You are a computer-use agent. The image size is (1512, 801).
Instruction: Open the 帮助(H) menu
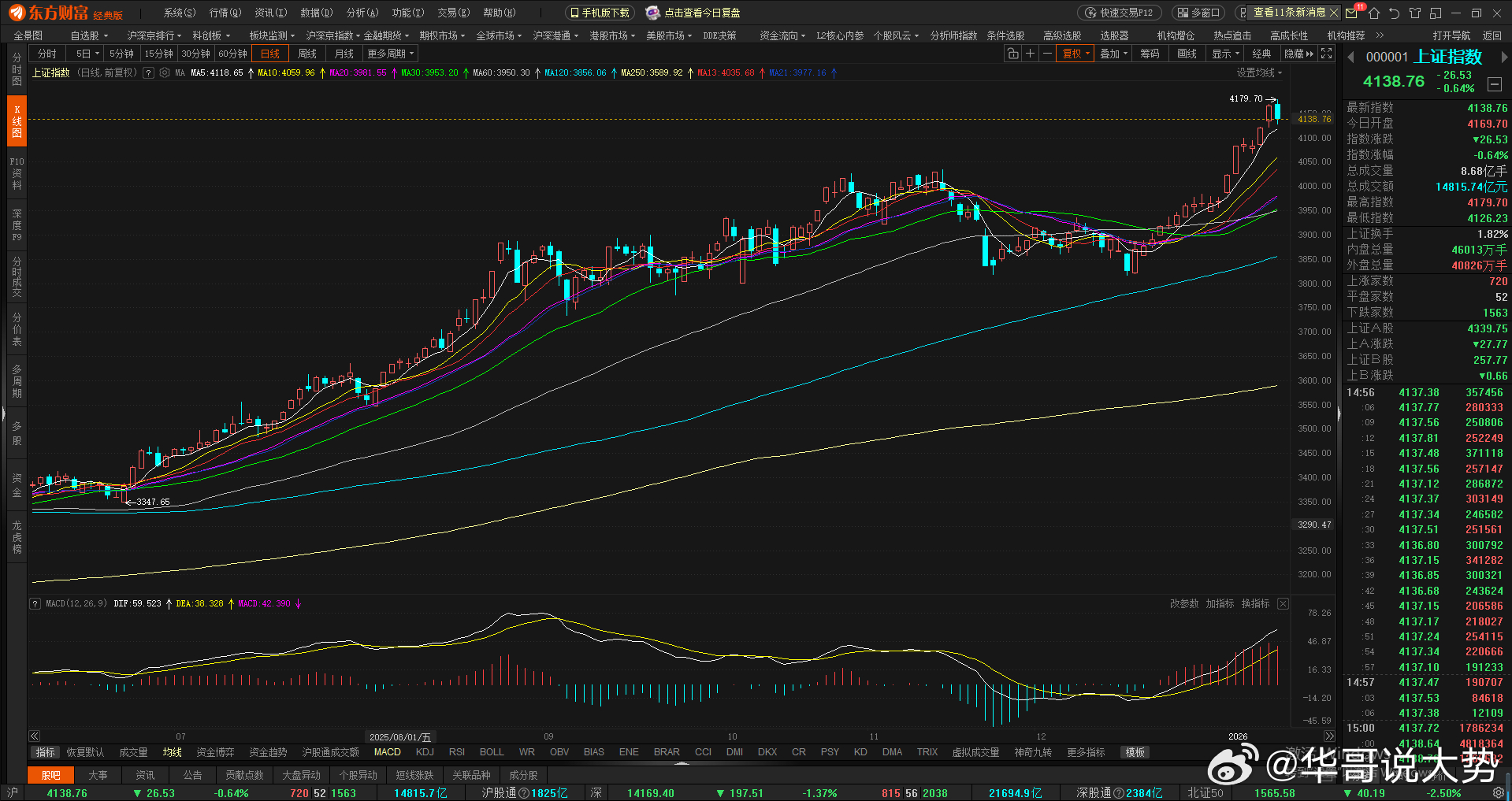coord(499,13)
